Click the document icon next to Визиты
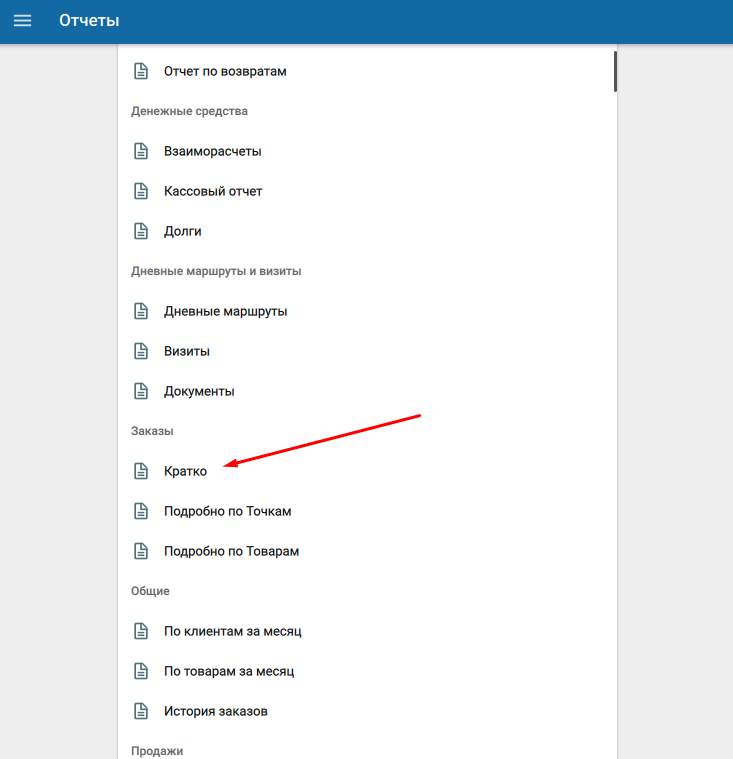 pos(141,351)
